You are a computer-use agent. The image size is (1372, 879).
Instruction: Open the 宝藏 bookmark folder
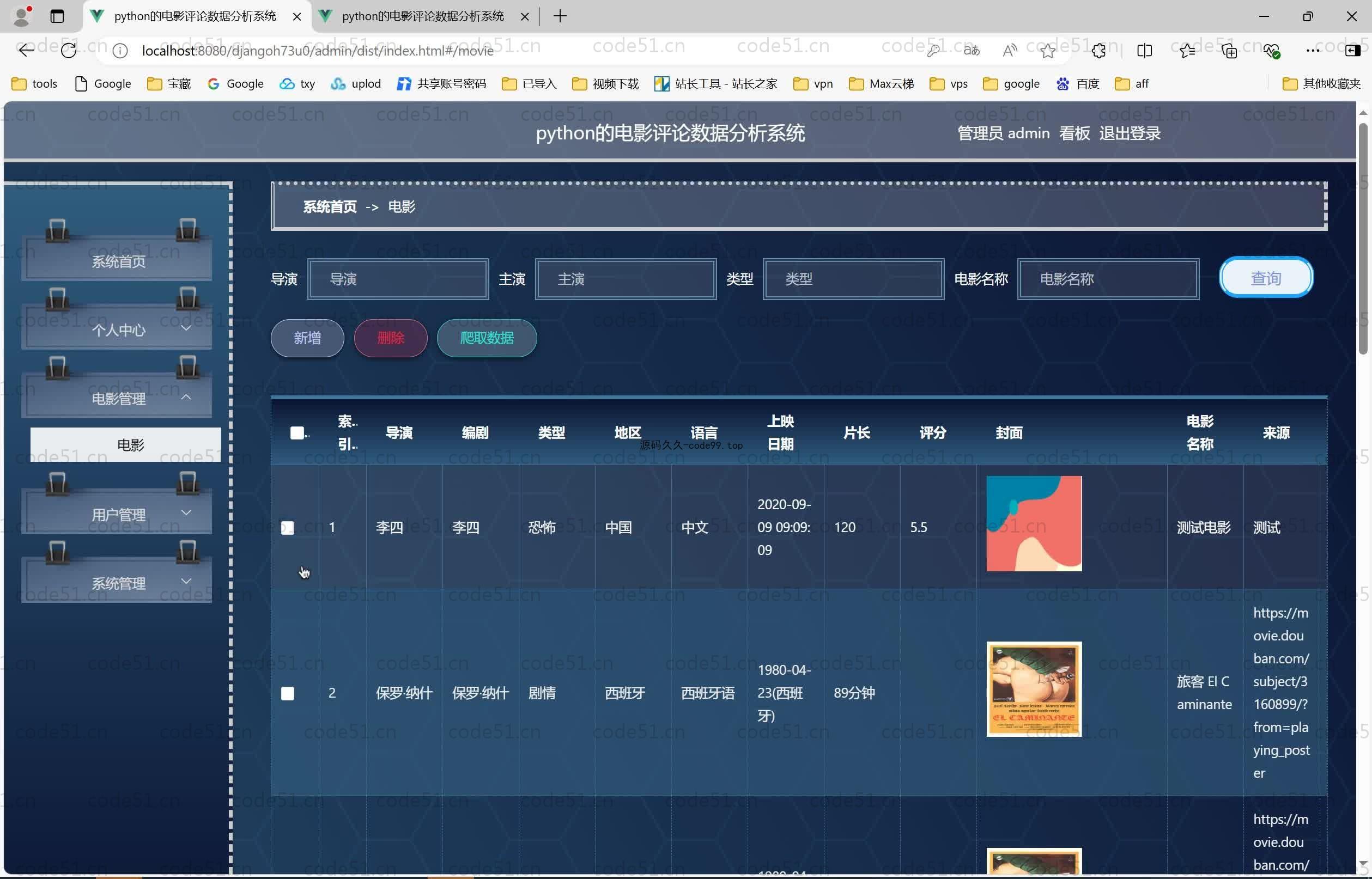click(169, 84)
